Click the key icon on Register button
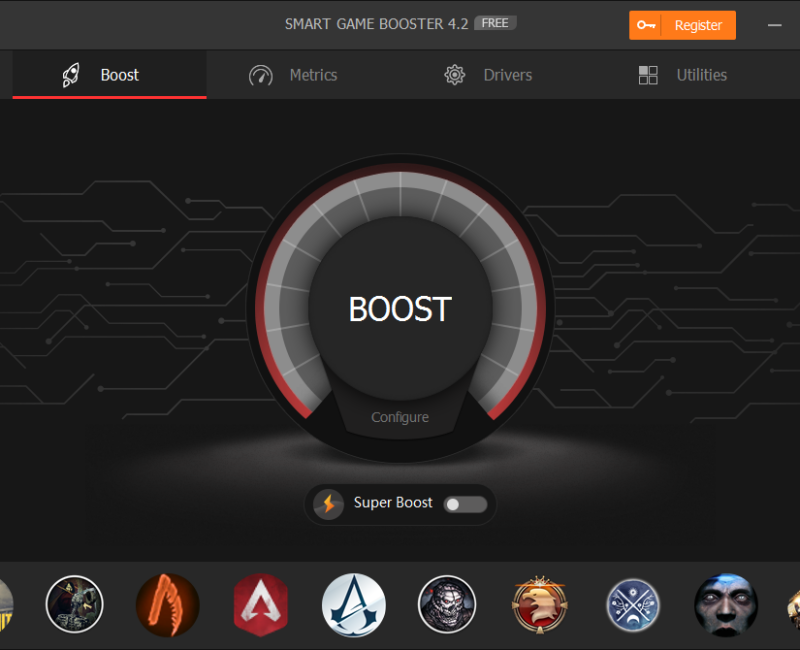 pos(645,25)
